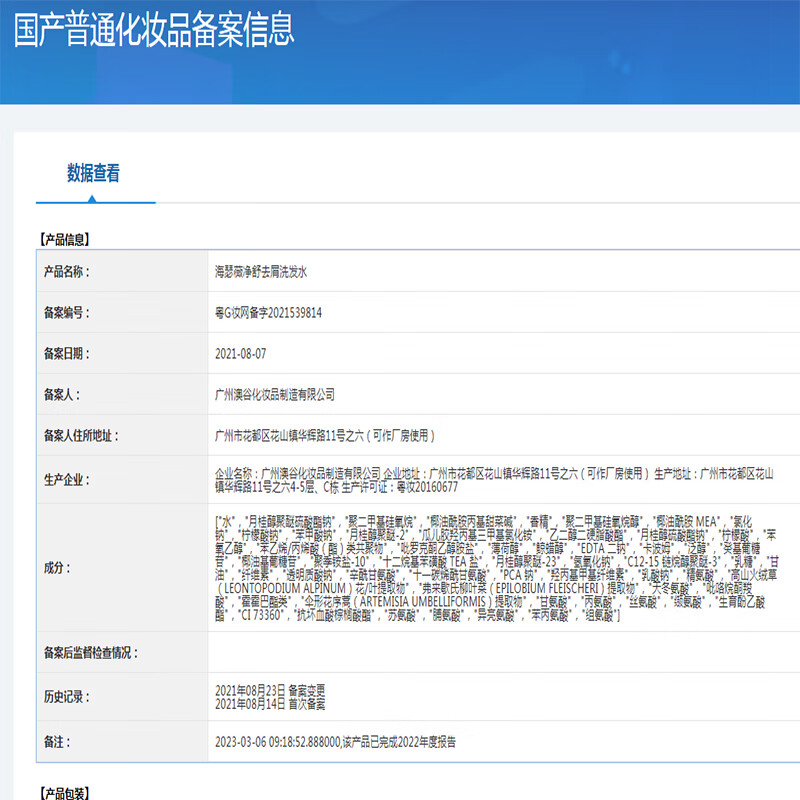Click the 国产普通化妆品备案信息 page title
800x800 pixels.
154,30
